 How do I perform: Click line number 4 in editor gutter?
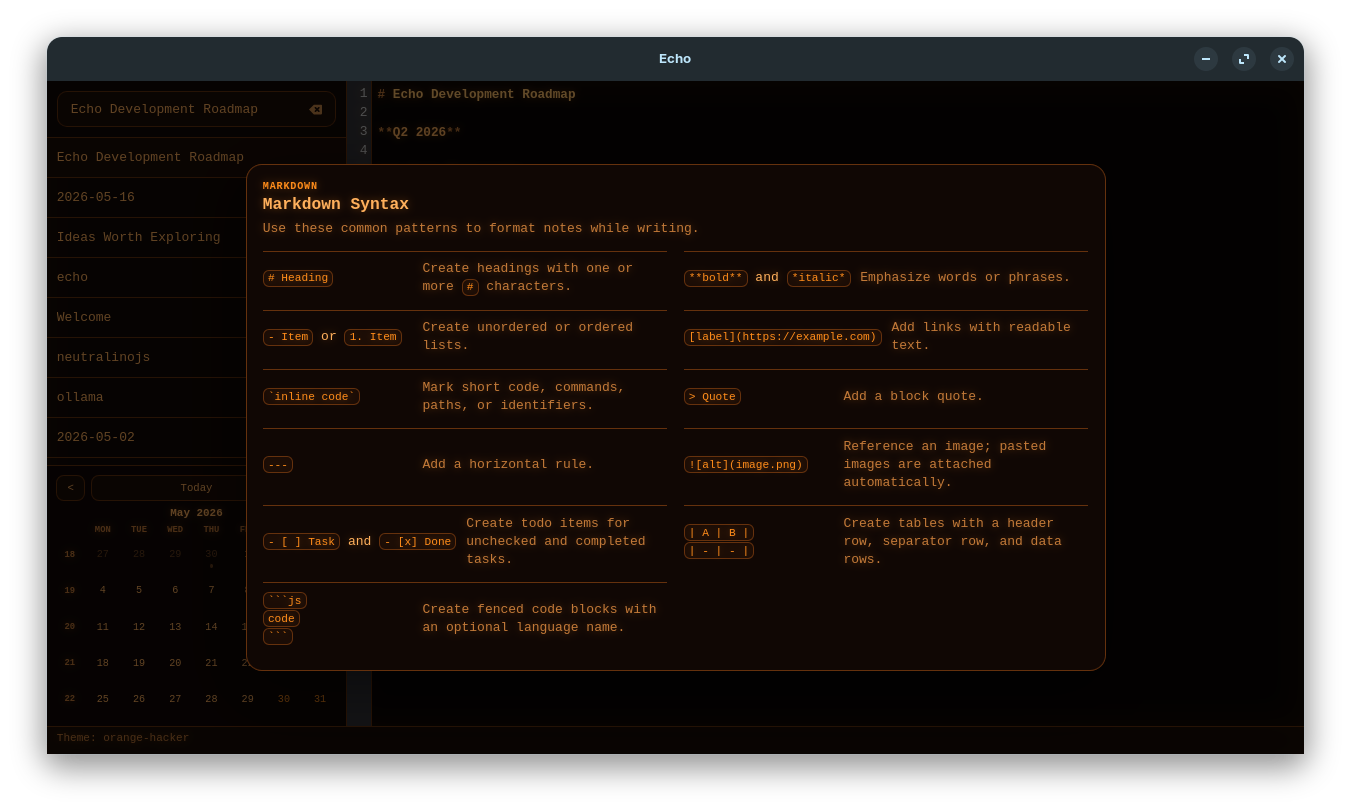pyautogui.click(x=363, y=150)
